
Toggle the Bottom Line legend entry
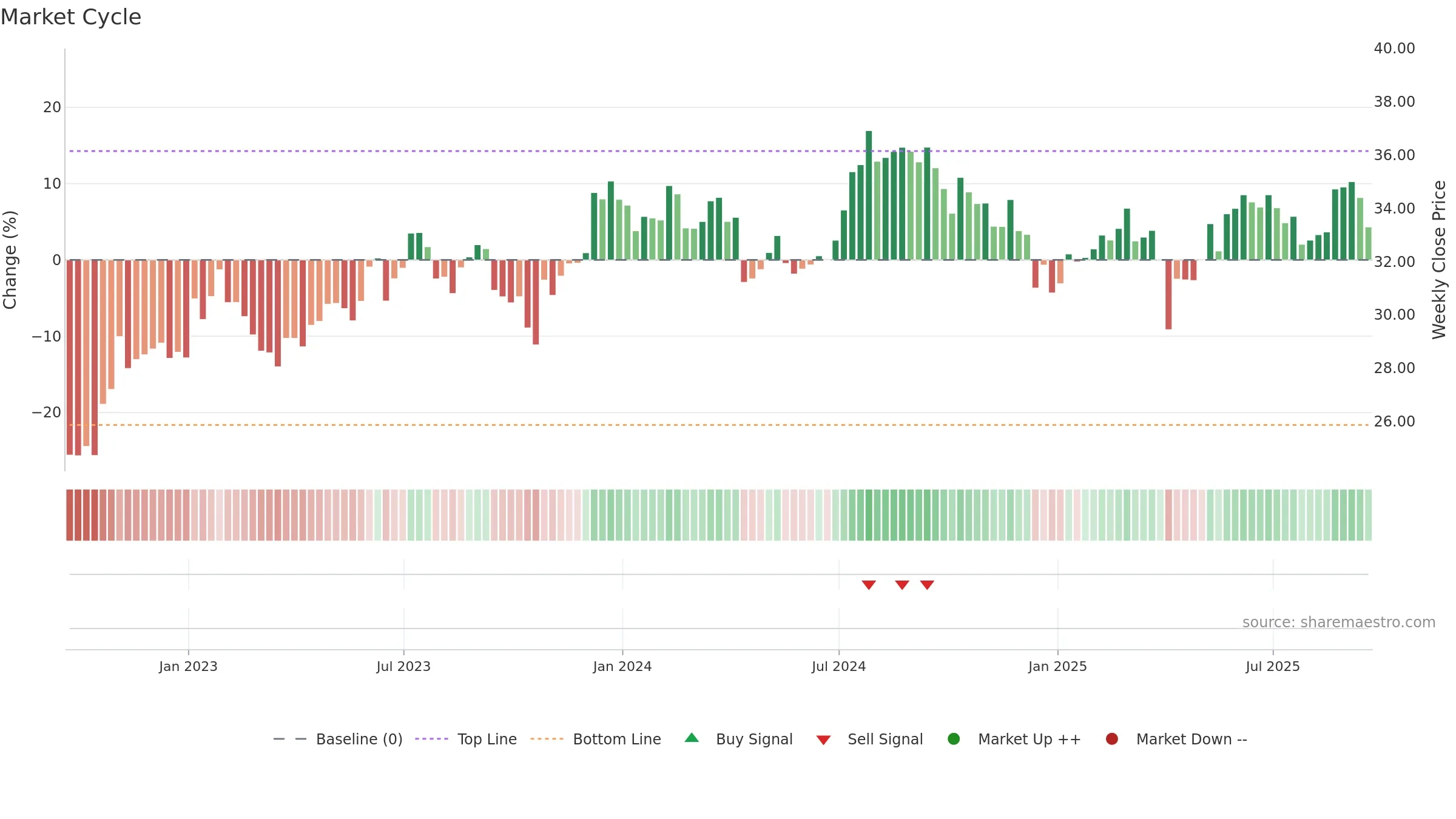596,739
